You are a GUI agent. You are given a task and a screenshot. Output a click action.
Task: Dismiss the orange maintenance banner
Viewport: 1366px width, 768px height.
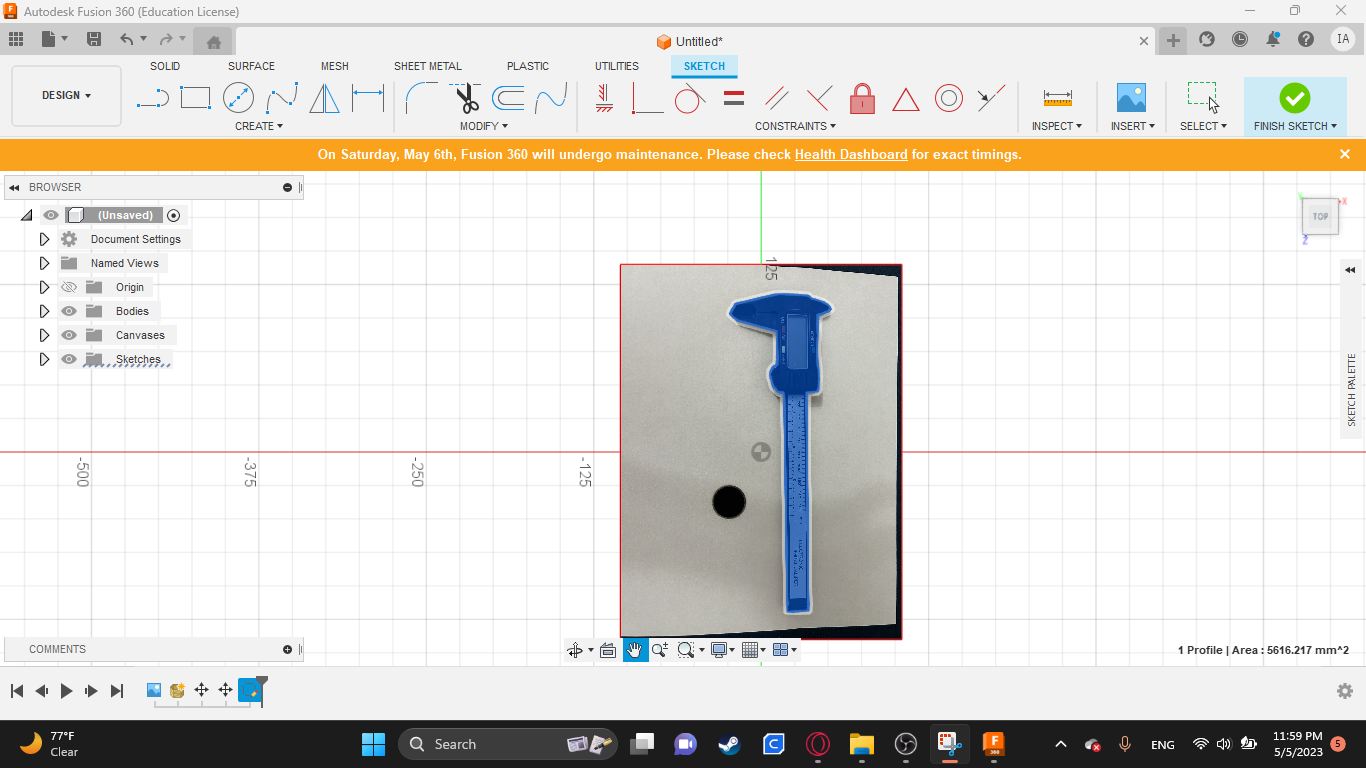1345,154
